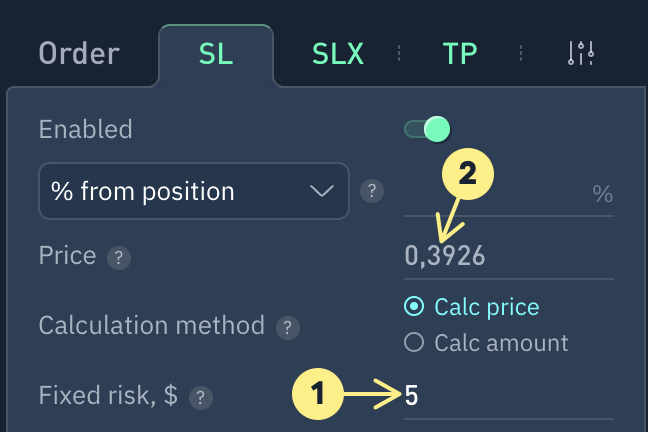Screen dimensions: 648x432
Task: Select the Calc price radio option
Action: [x=414, y=307]
